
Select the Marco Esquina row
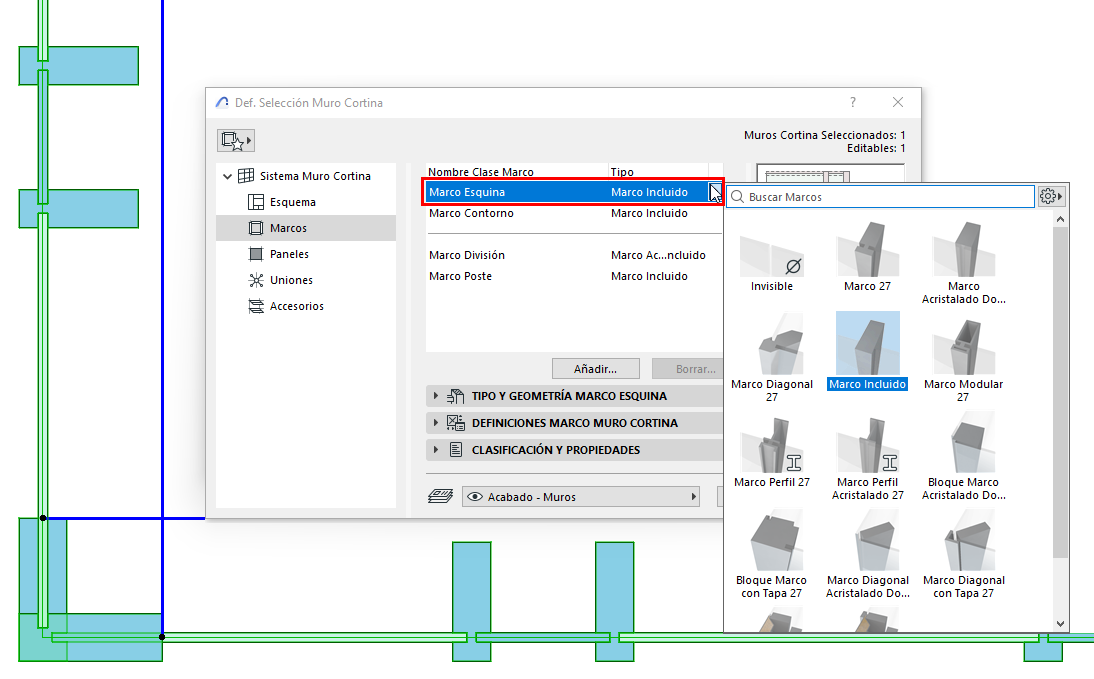[x=573, y=192]
